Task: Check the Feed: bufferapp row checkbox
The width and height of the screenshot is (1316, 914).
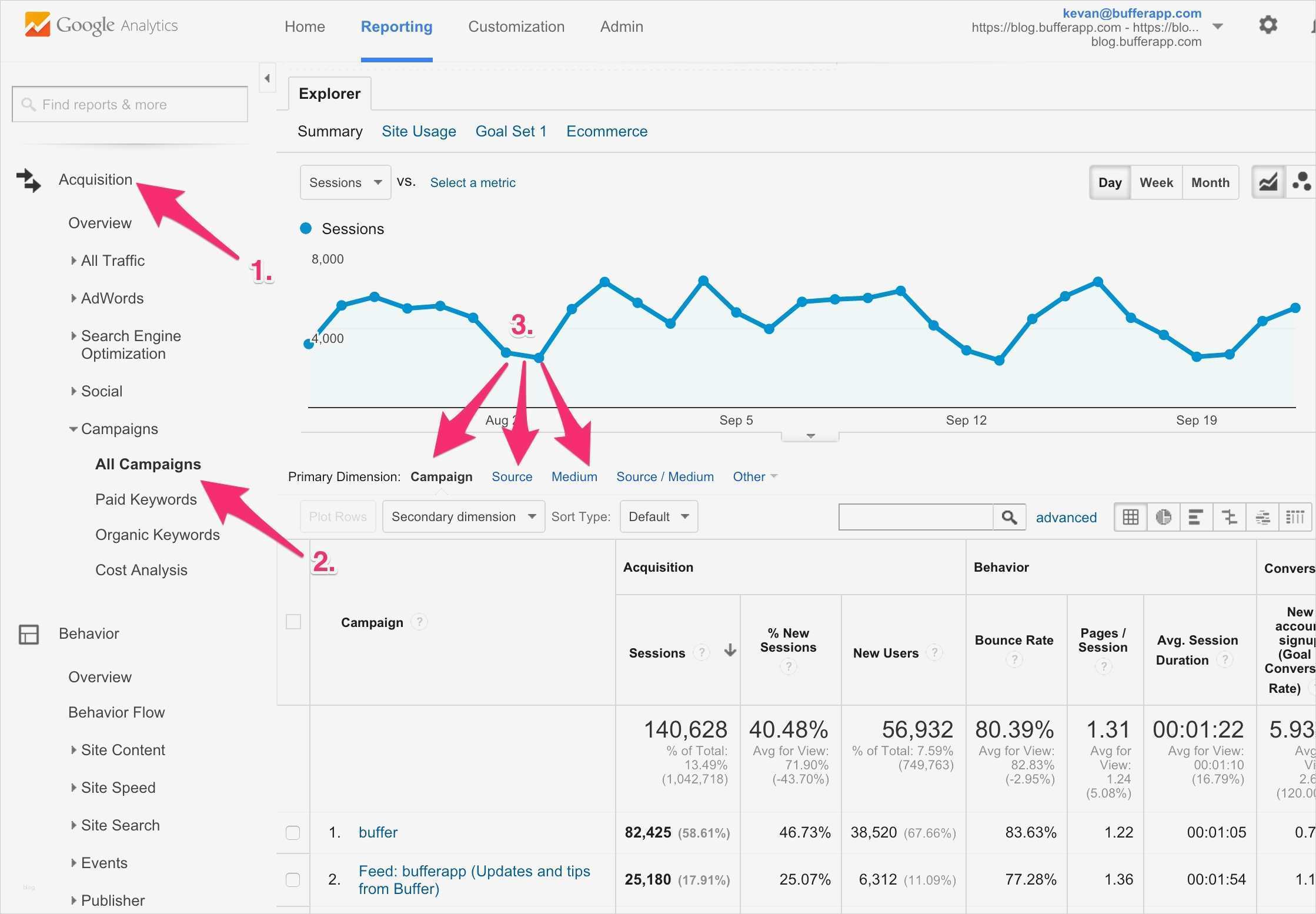Action: click(x=293, y=879)
